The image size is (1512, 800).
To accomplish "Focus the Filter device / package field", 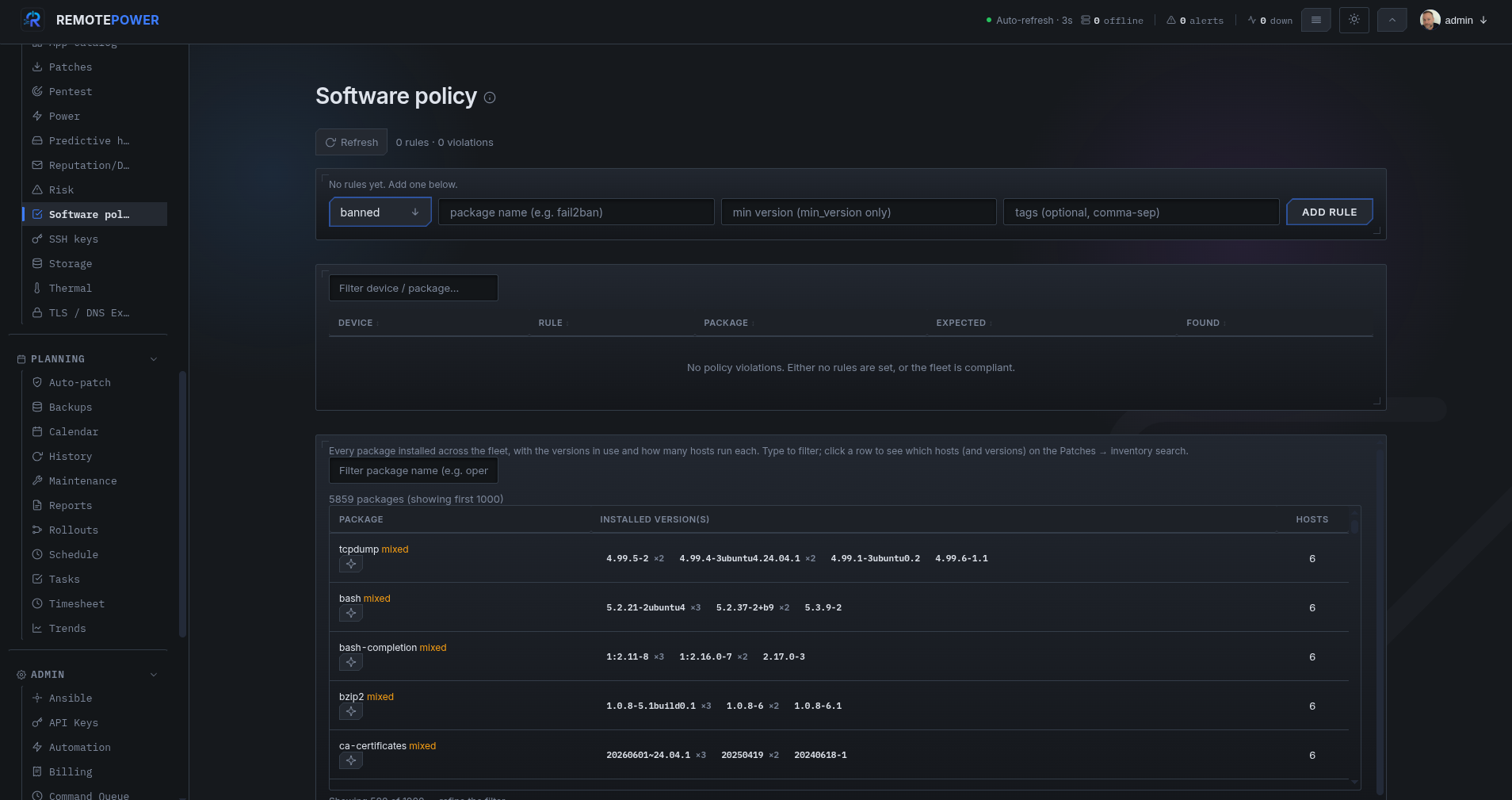I will (x=414, y=288).
